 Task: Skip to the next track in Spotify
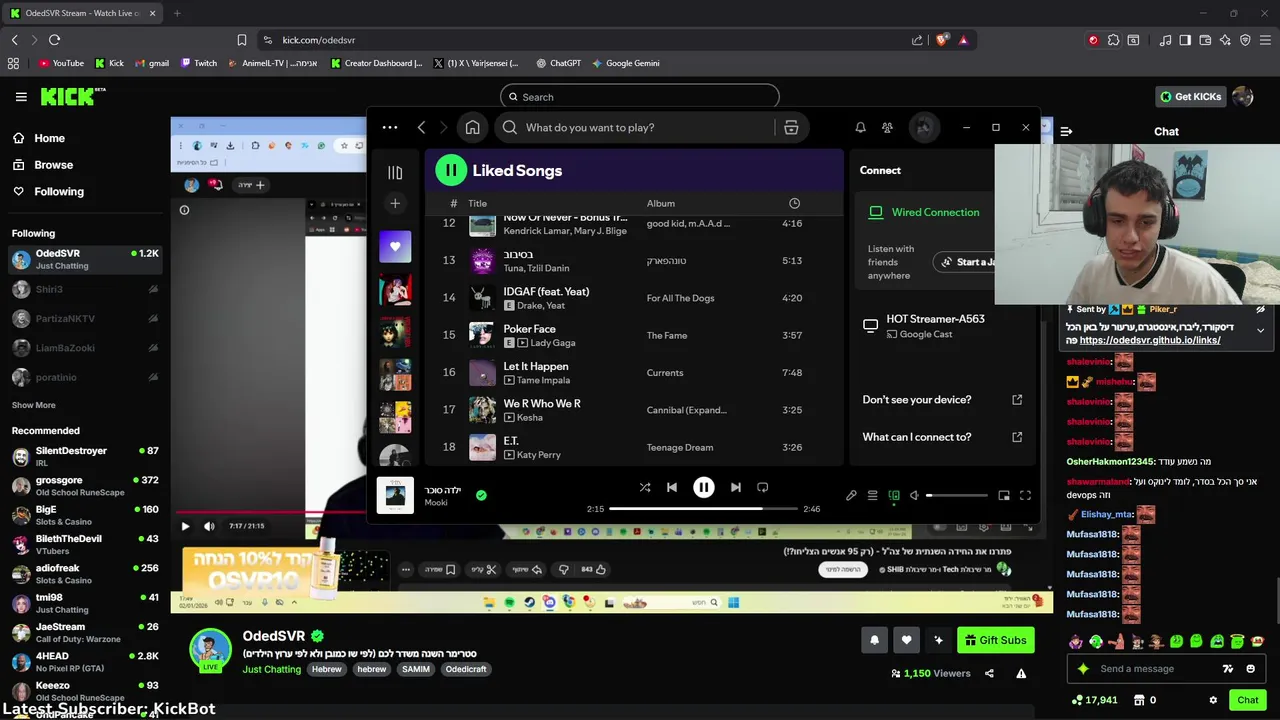coord(736,487)
